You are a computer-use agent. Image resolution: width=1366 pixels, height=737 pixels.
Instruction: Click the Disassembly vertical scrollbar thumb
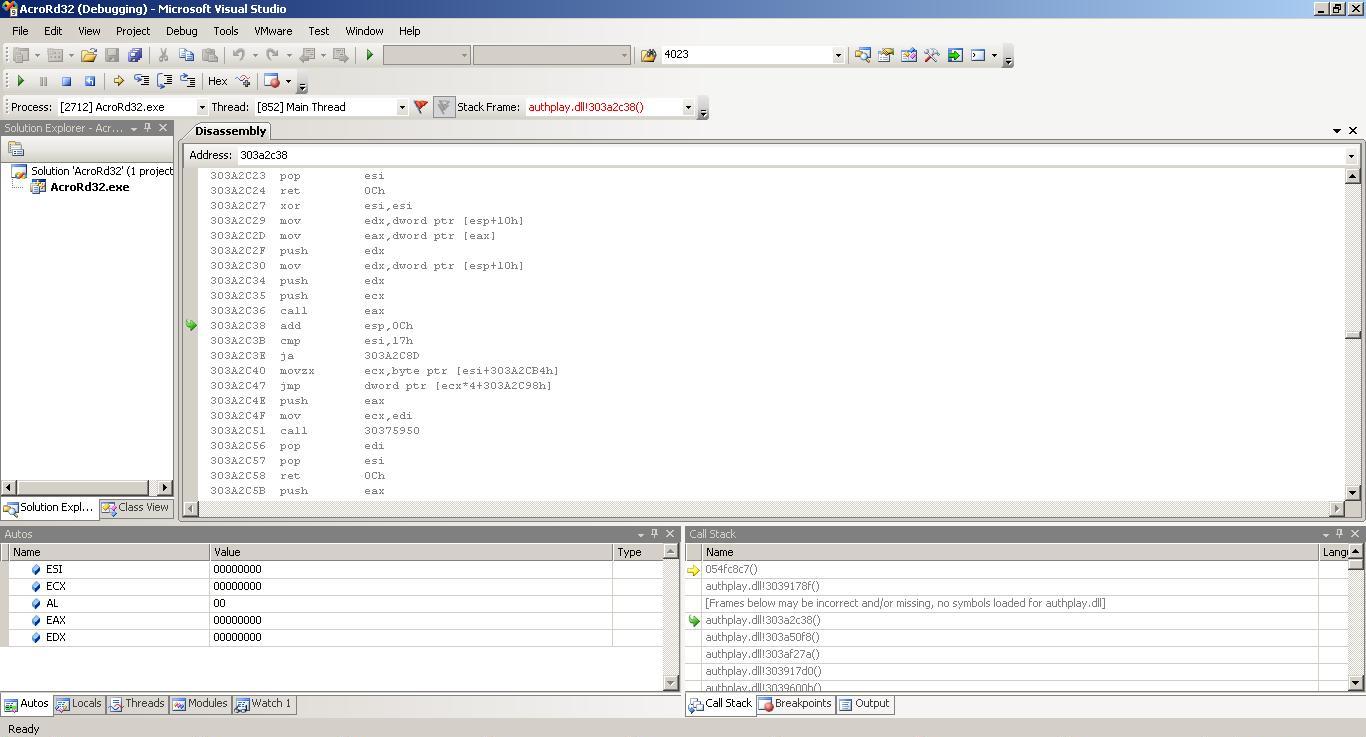(x=1352, y=334)
